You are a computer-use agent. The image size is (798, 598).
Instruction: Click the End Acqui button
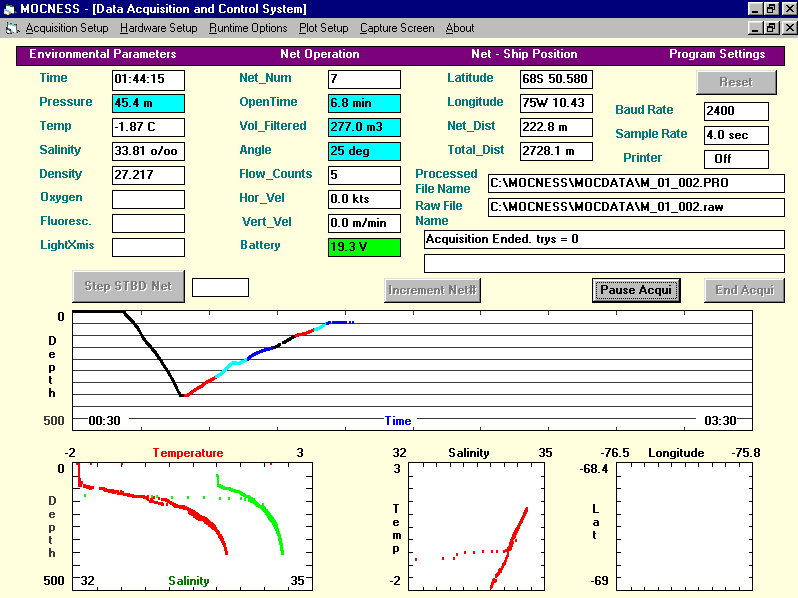pos(745,290)
